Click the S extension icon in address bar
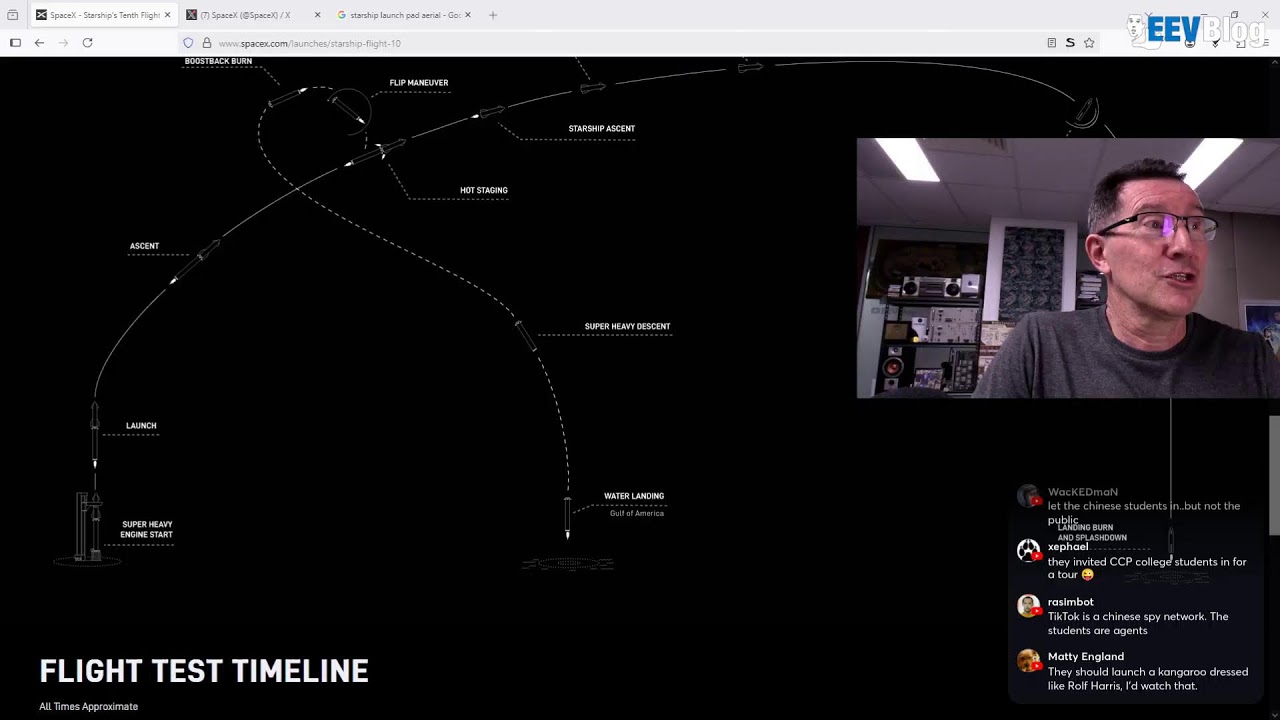The height and width of the screenshot is (720, 1280). 1070,43
